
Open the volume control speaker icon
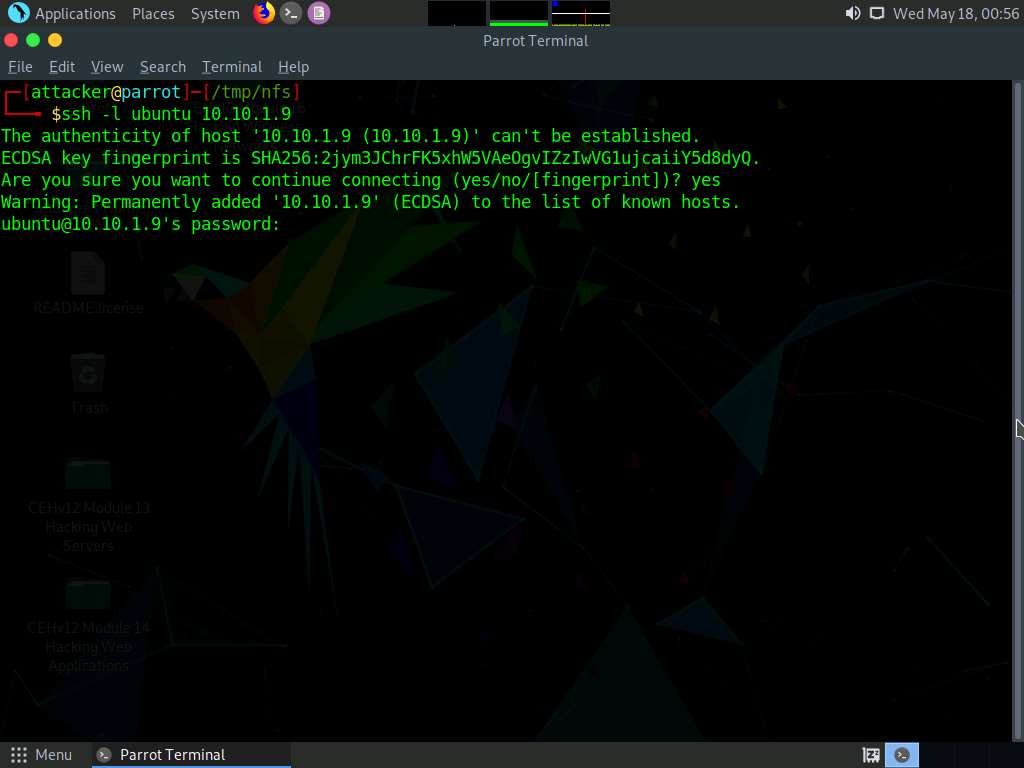tap(852, 13)
